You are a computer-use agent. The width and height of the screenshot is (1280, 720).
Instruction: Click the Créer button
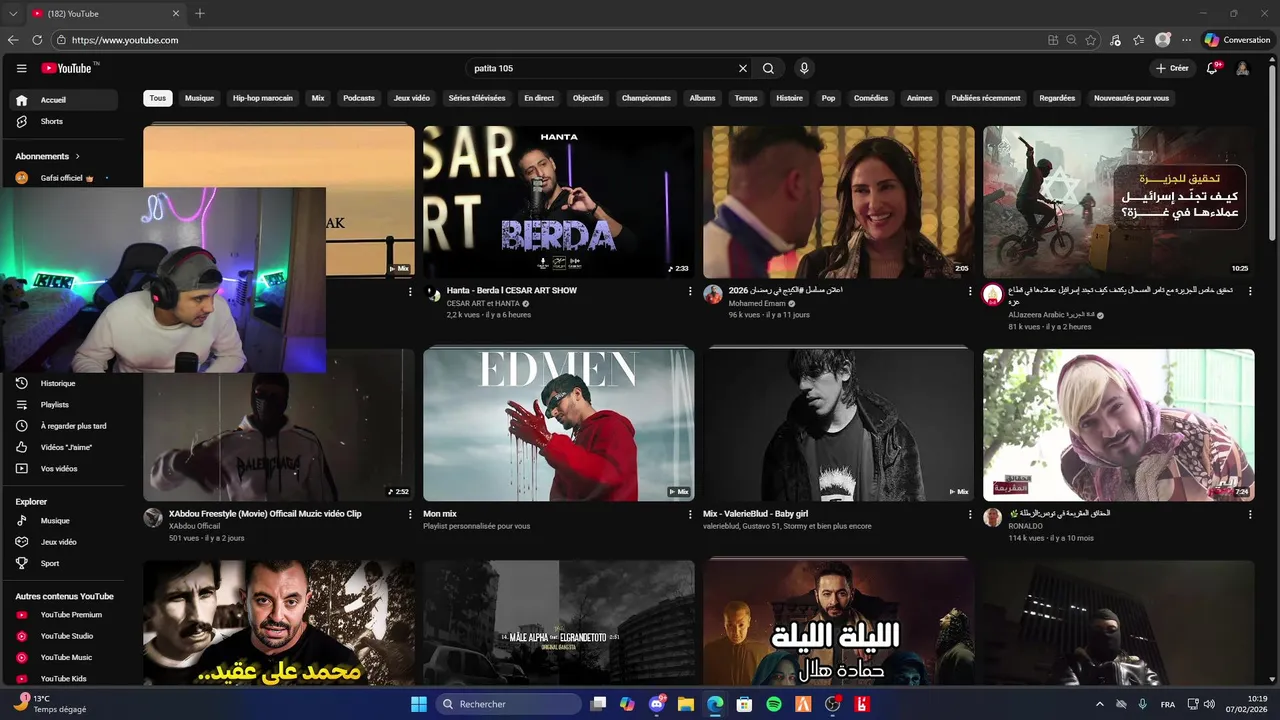[1172, 68]
